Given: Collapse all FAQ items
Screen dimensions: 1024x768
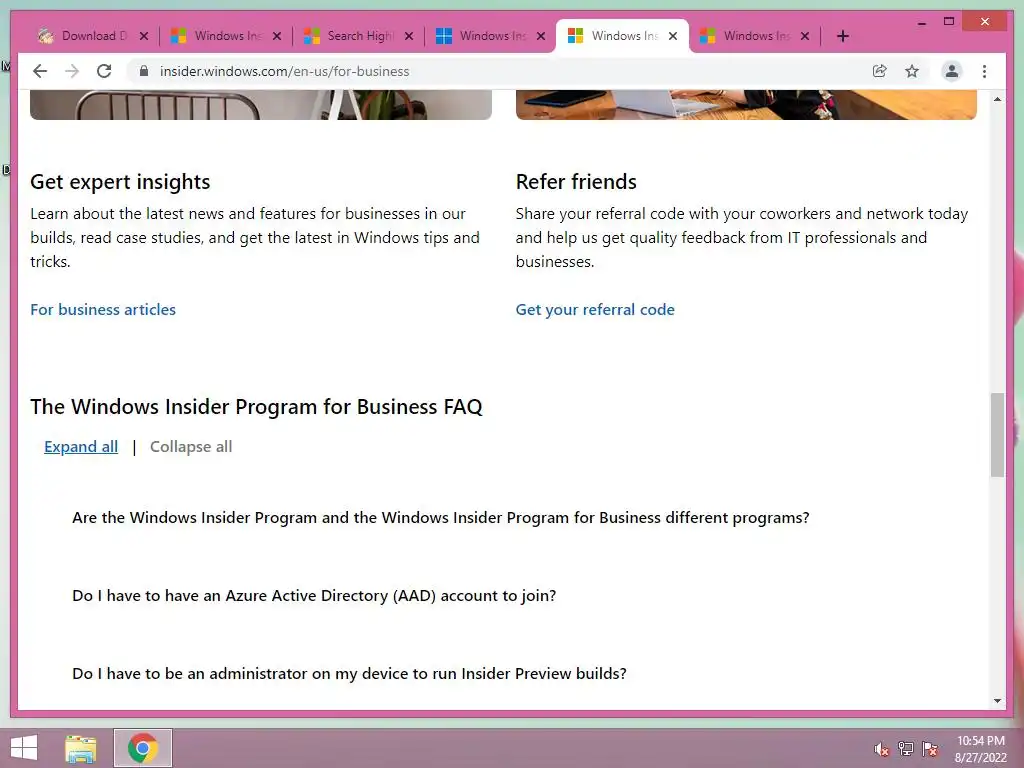Looking at the screenshot, I should tap(191, 447).
